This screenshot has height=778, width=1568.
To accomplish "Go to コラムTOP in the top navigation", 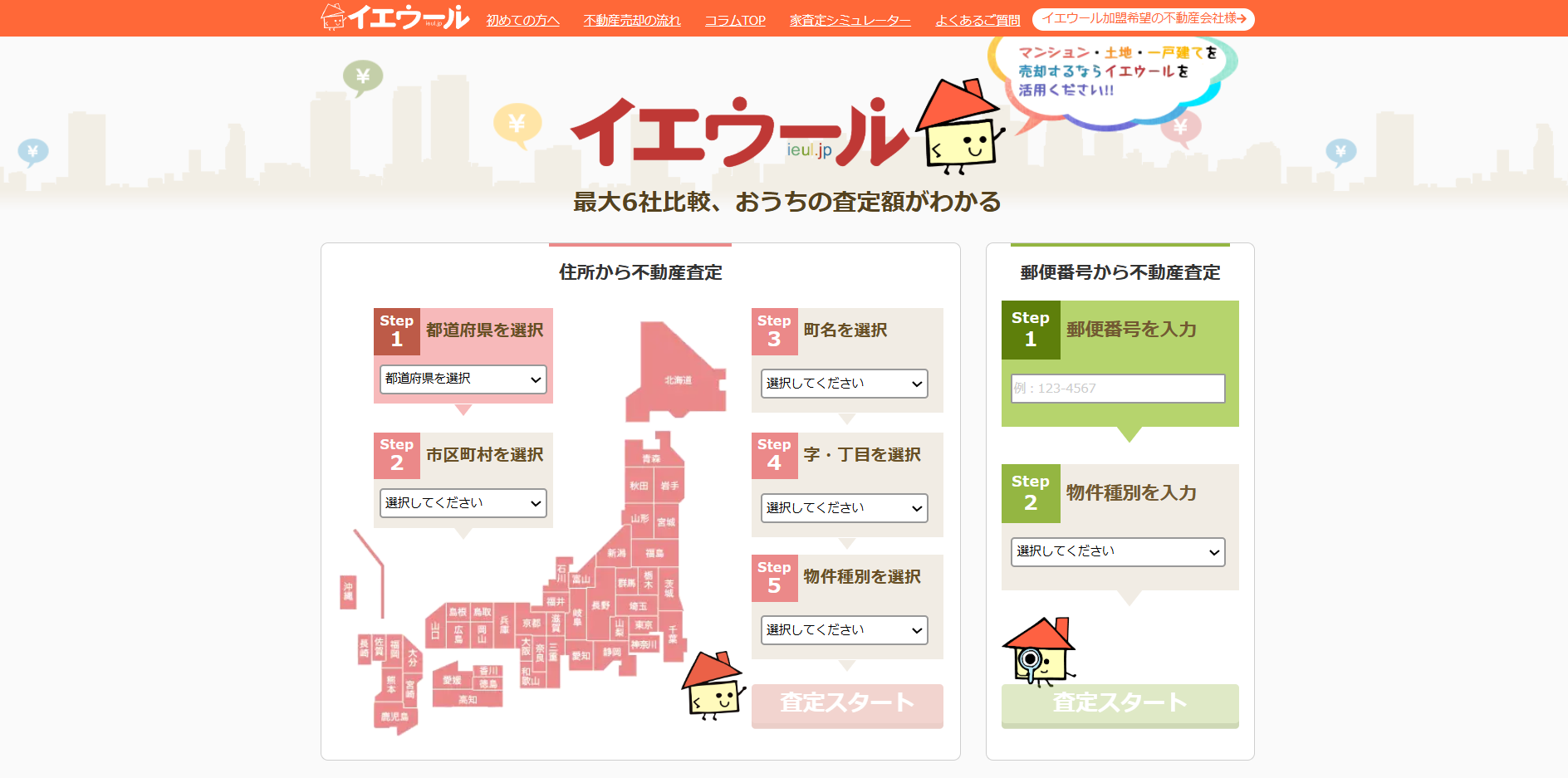I will coord(735,20).
